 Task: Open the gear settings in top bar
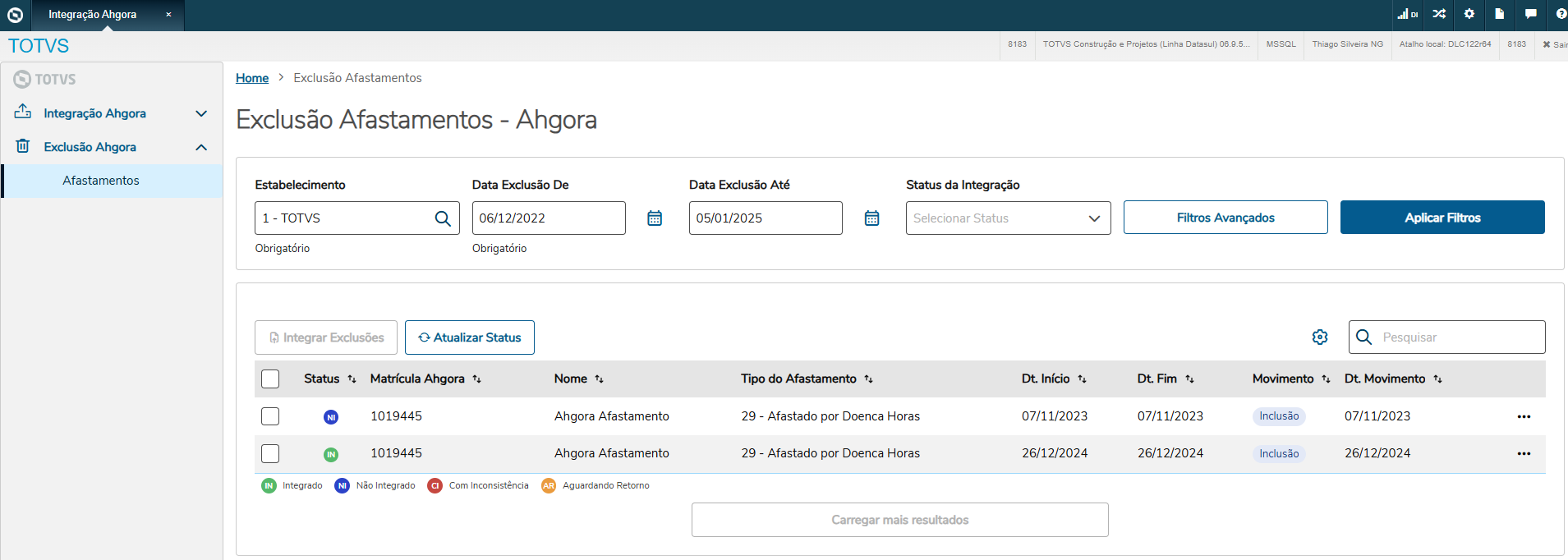point(1469,14)
